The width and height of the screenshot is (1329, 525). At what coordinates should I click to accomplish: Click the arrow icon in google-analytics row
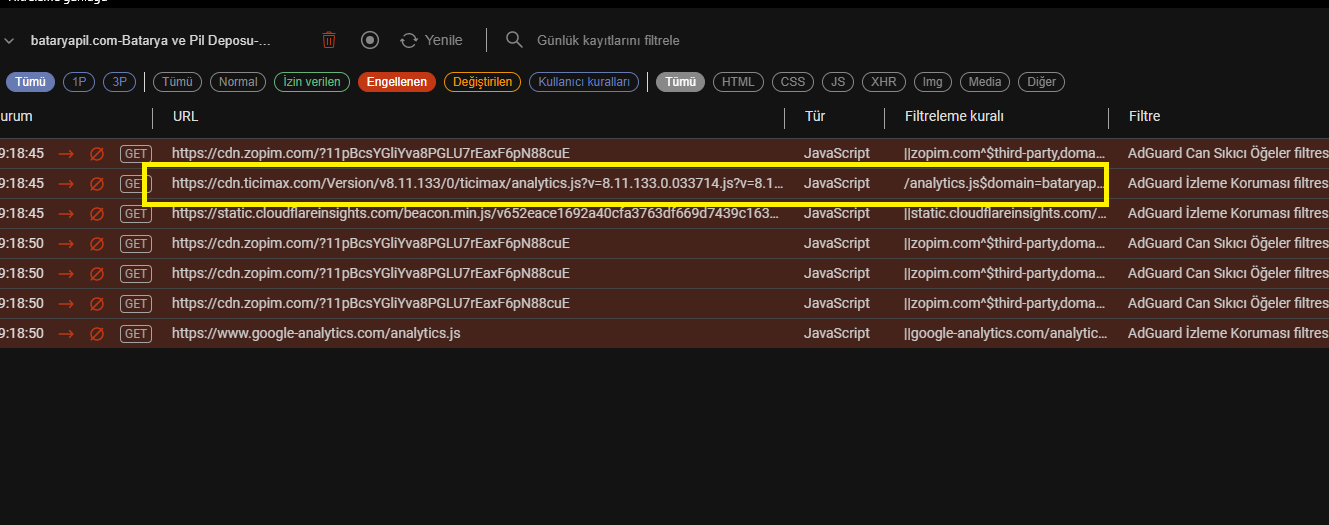point(67,334)
